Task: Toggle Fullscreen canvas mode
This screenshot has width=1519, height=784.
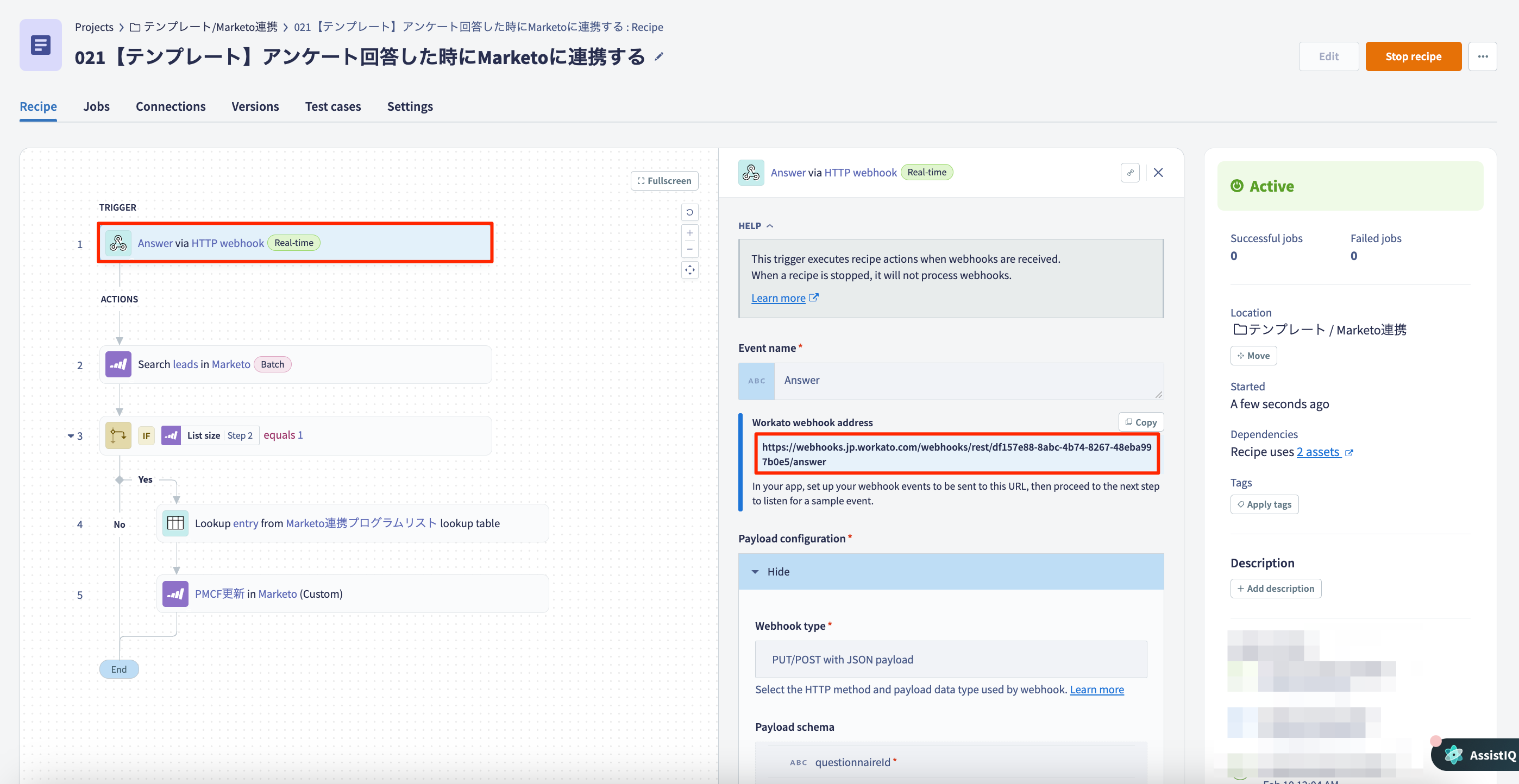Action: pyautogui.click(x=664, y=180)
